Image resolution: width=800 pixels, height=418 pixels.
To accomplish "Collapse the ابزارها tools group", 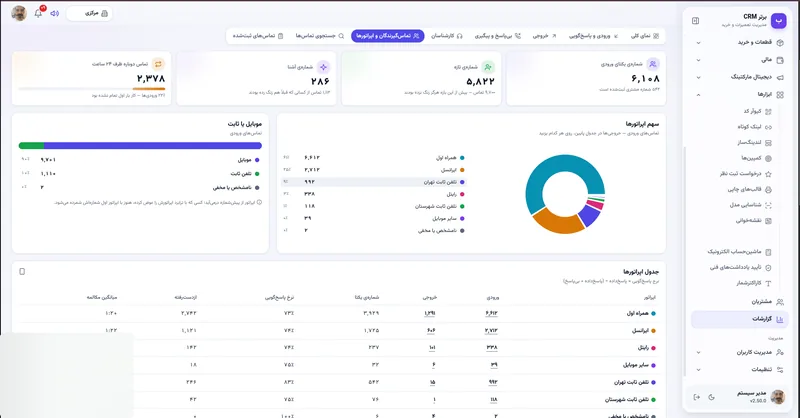I will (x=740, y=94).
